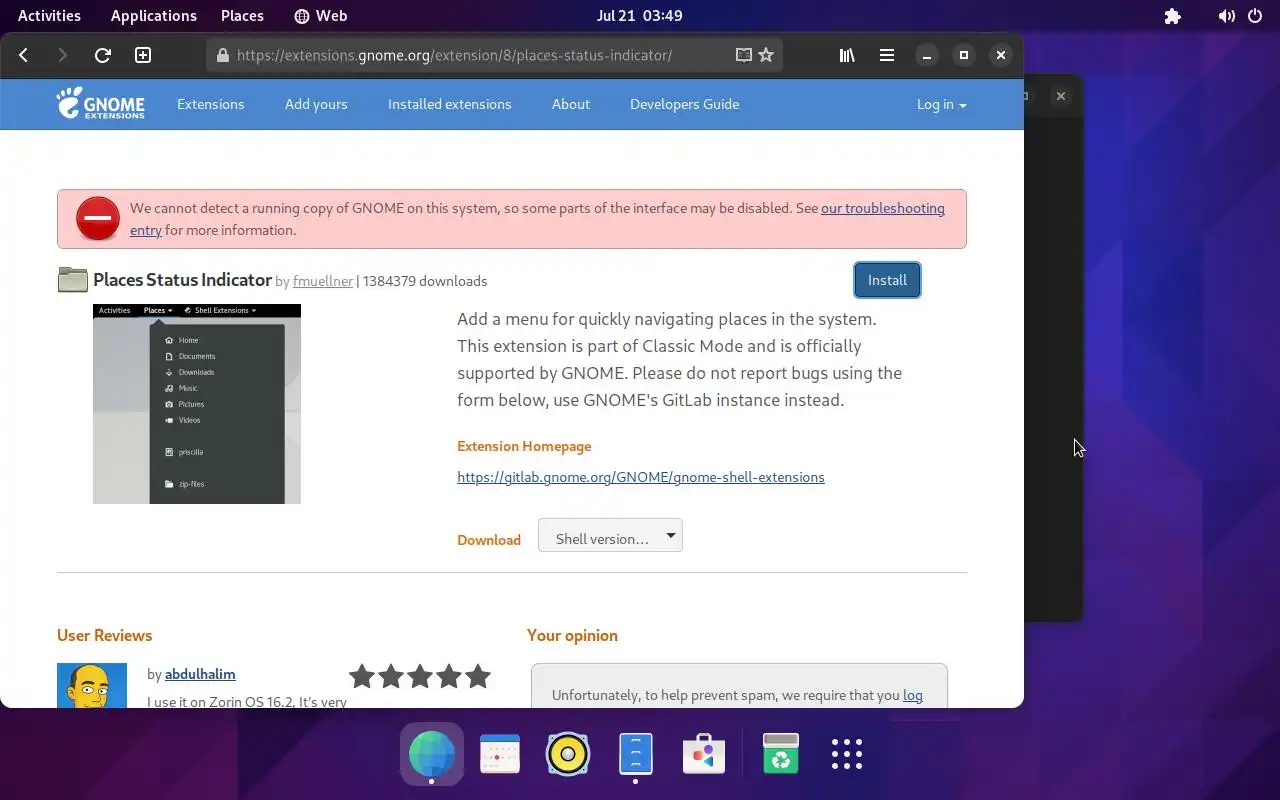Click the '1384379 downloads' text
The image size is (1280, 800).
click(425, 281)
